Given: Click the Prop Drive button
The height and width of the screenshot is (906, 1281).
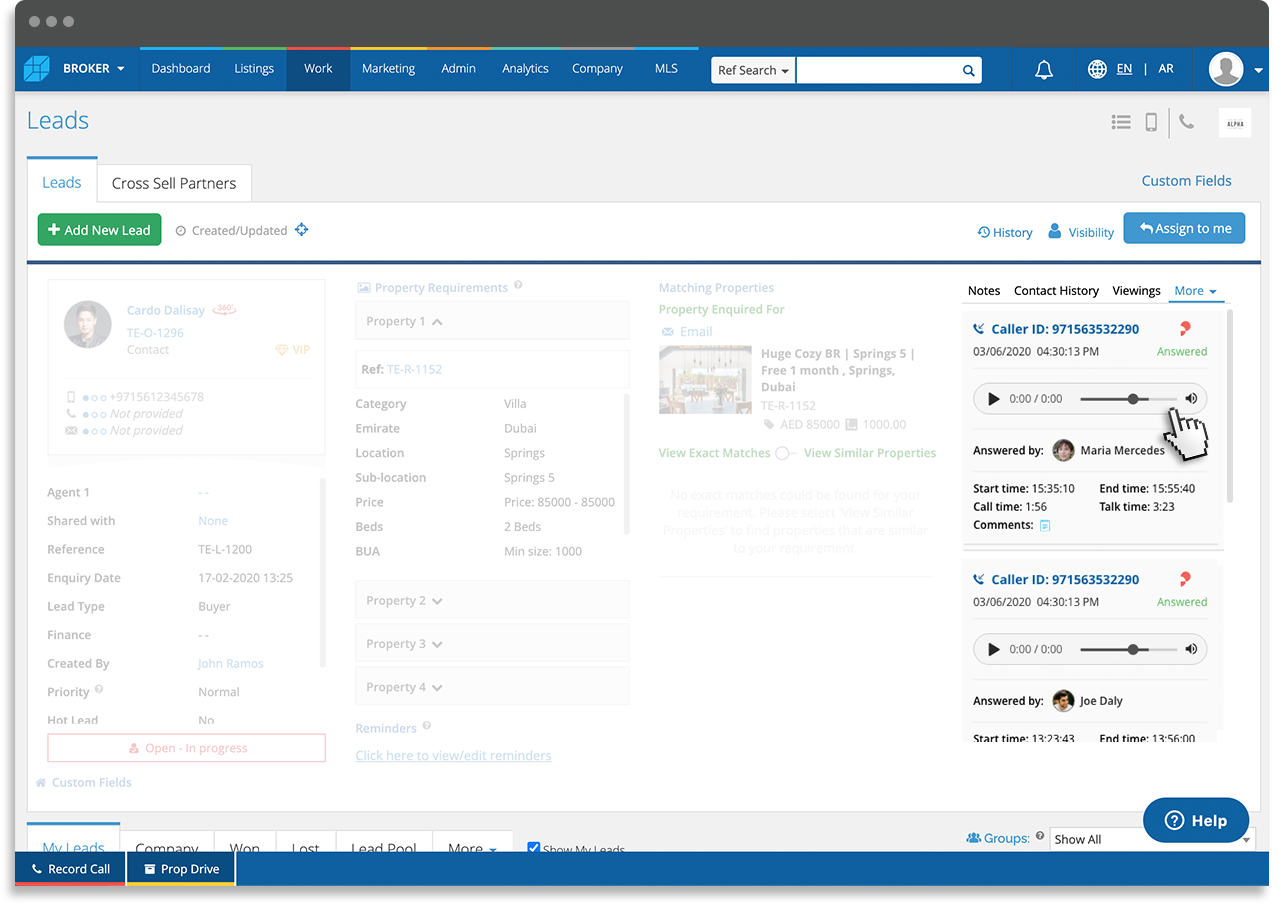Looking at the screenshot, I should 181,869.
